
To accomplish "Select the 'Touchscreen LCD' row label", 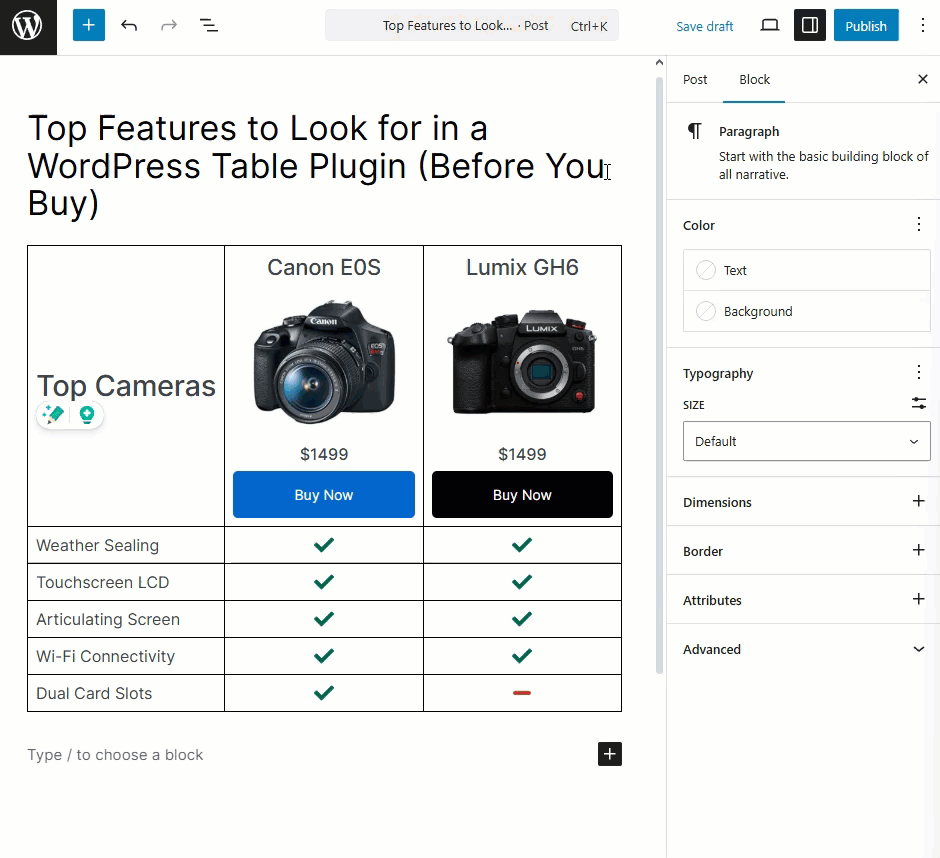I will click(x=103, y=582).
